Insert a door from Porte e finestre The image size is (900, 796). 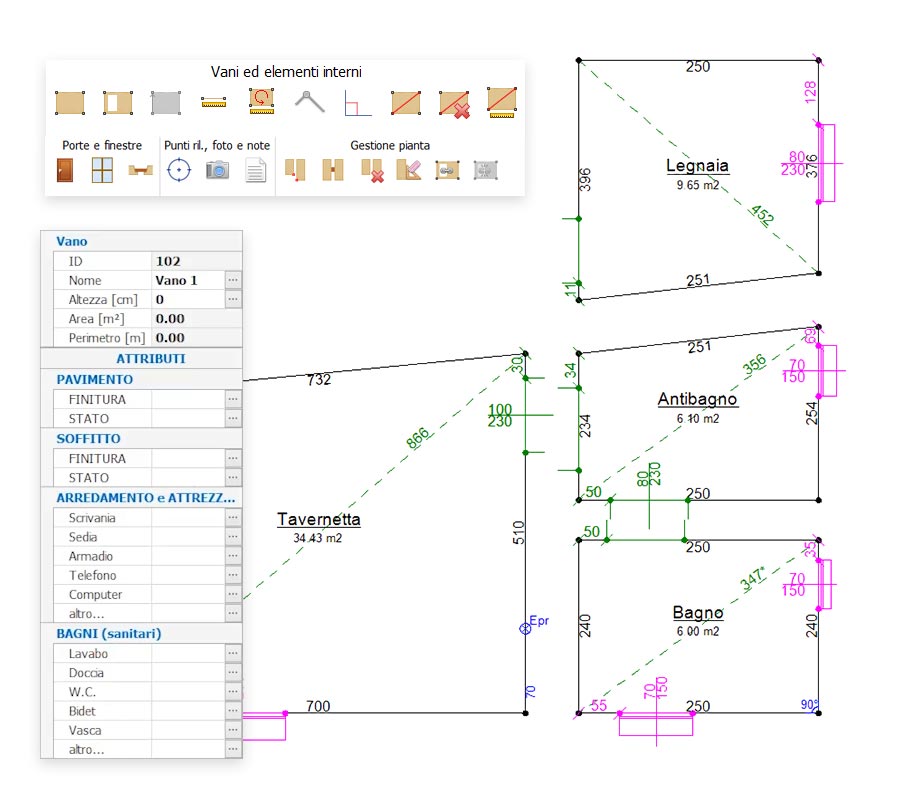65,170
